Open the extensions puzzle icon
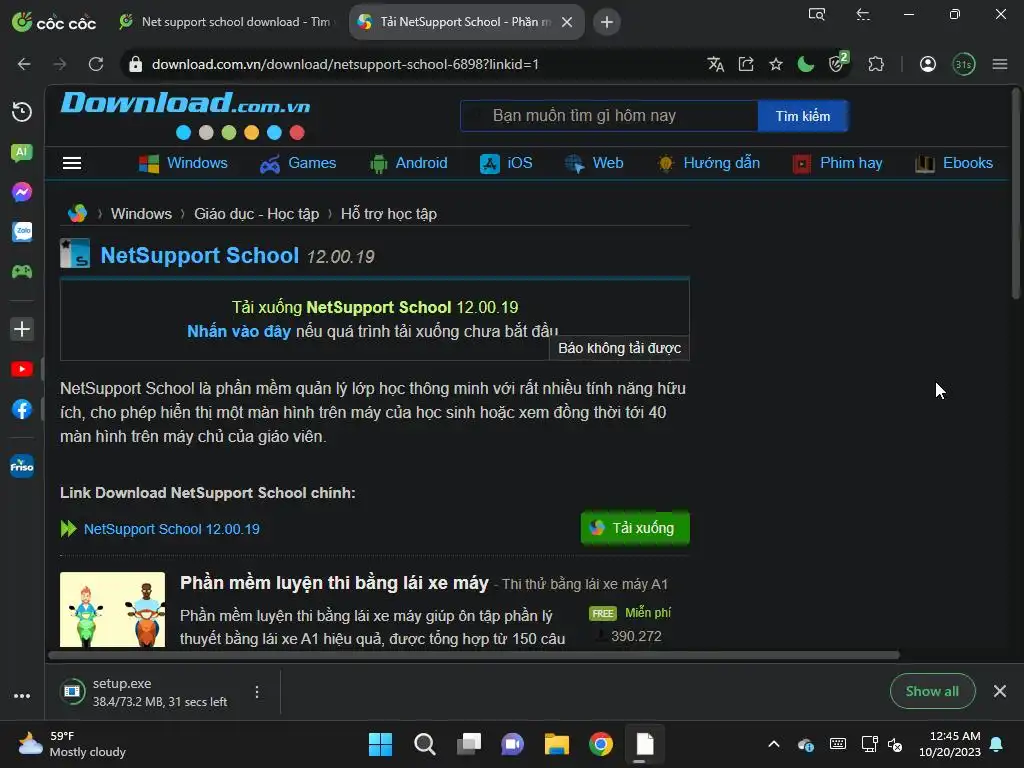The width and height of the screenshot is (1024, 768). [876, 64]
